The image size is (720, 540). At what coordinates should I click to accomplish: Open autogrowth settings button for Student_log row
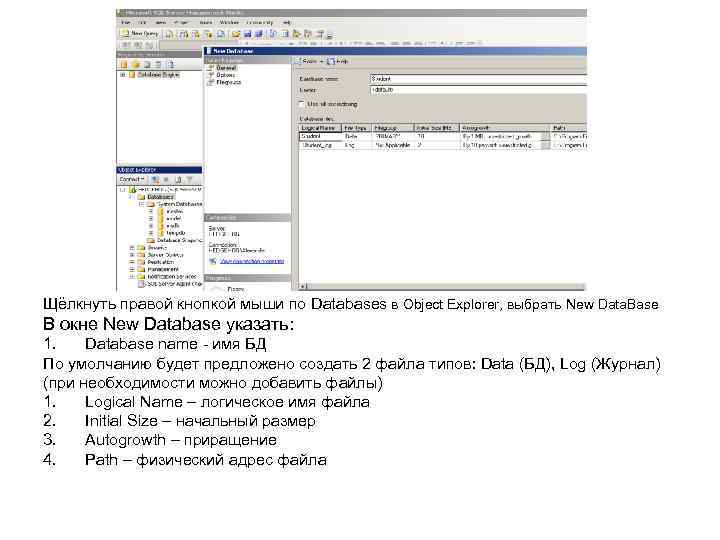[545, 145]
